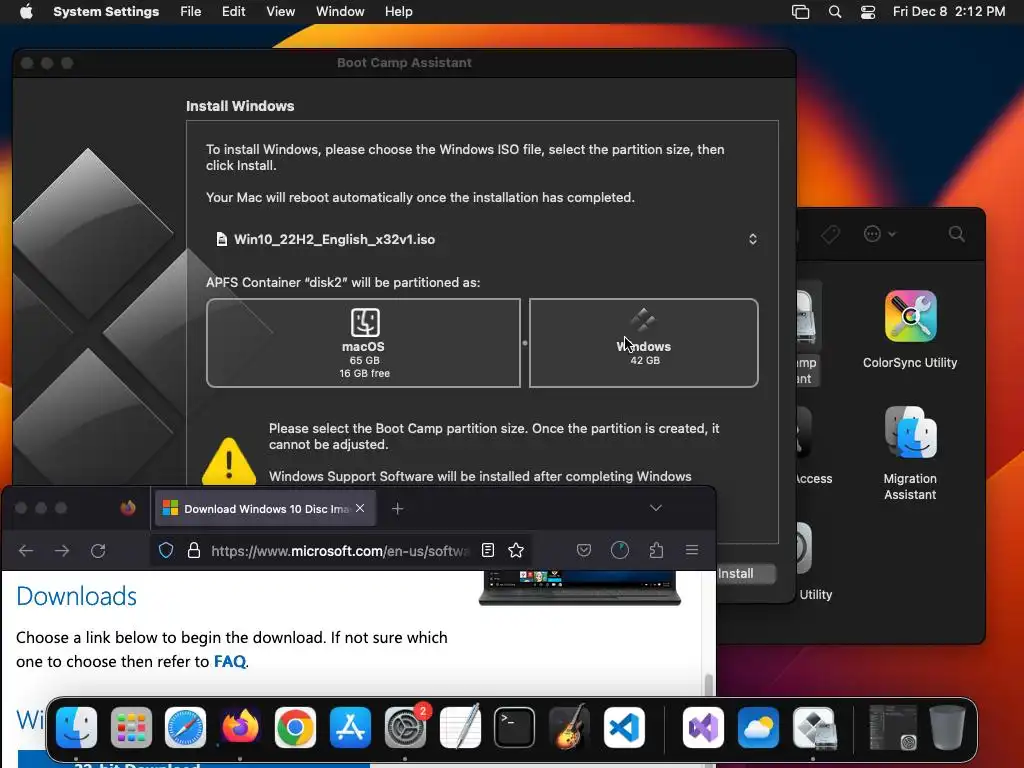Image resolution: width=1024 pixels, height=768 pixels.
Task: Click the Firefox View icon
Action: [x=128, y=508]
